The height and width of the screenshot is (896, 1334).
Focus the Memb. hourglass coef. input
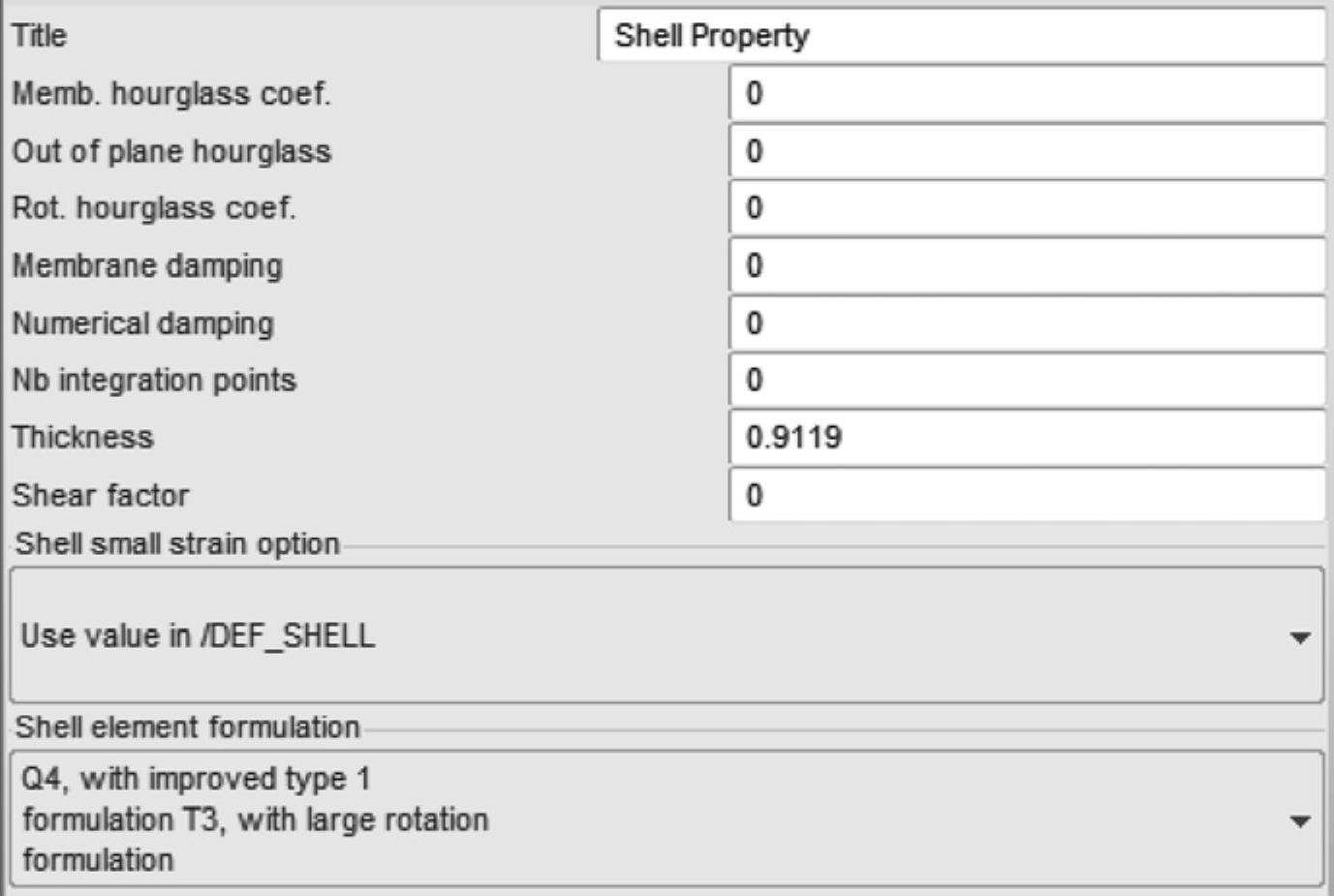(1025, 94)
